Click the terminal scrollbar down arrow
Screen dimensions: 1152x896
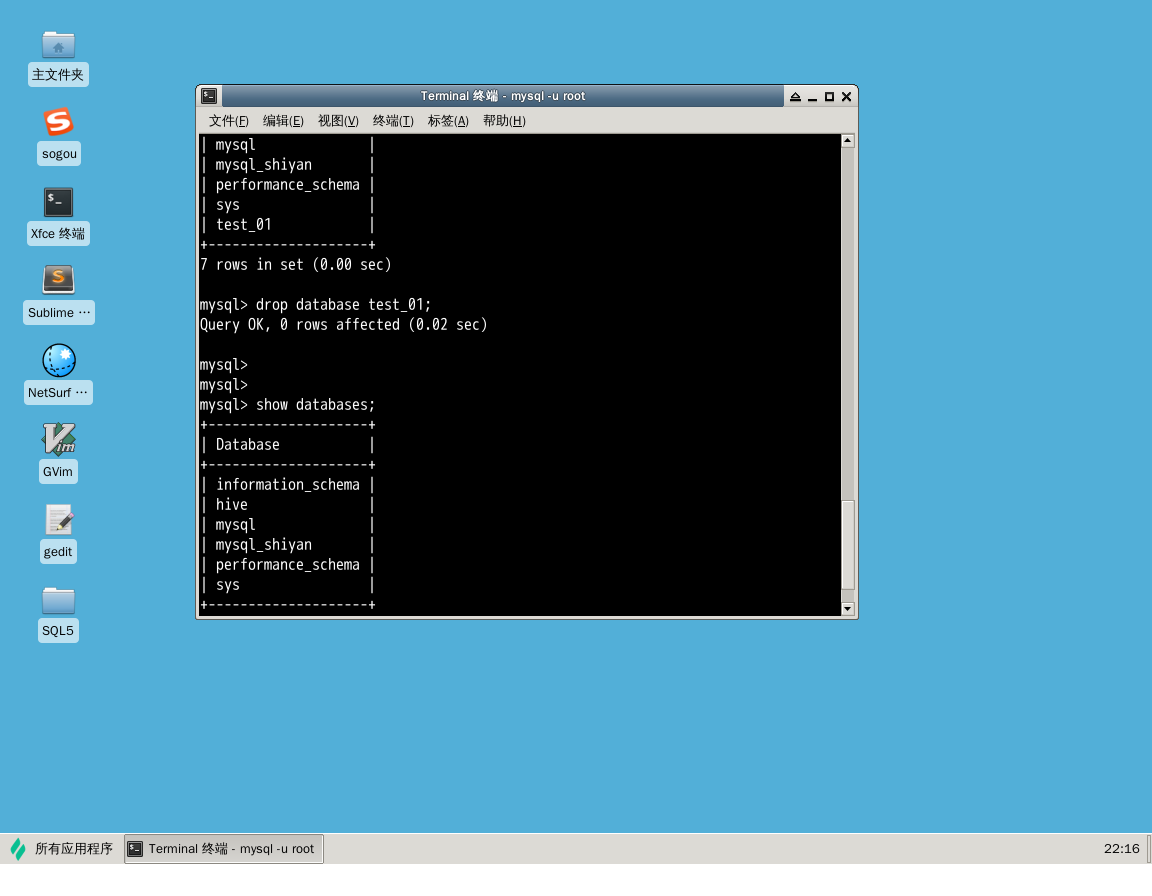click(848, 608)
